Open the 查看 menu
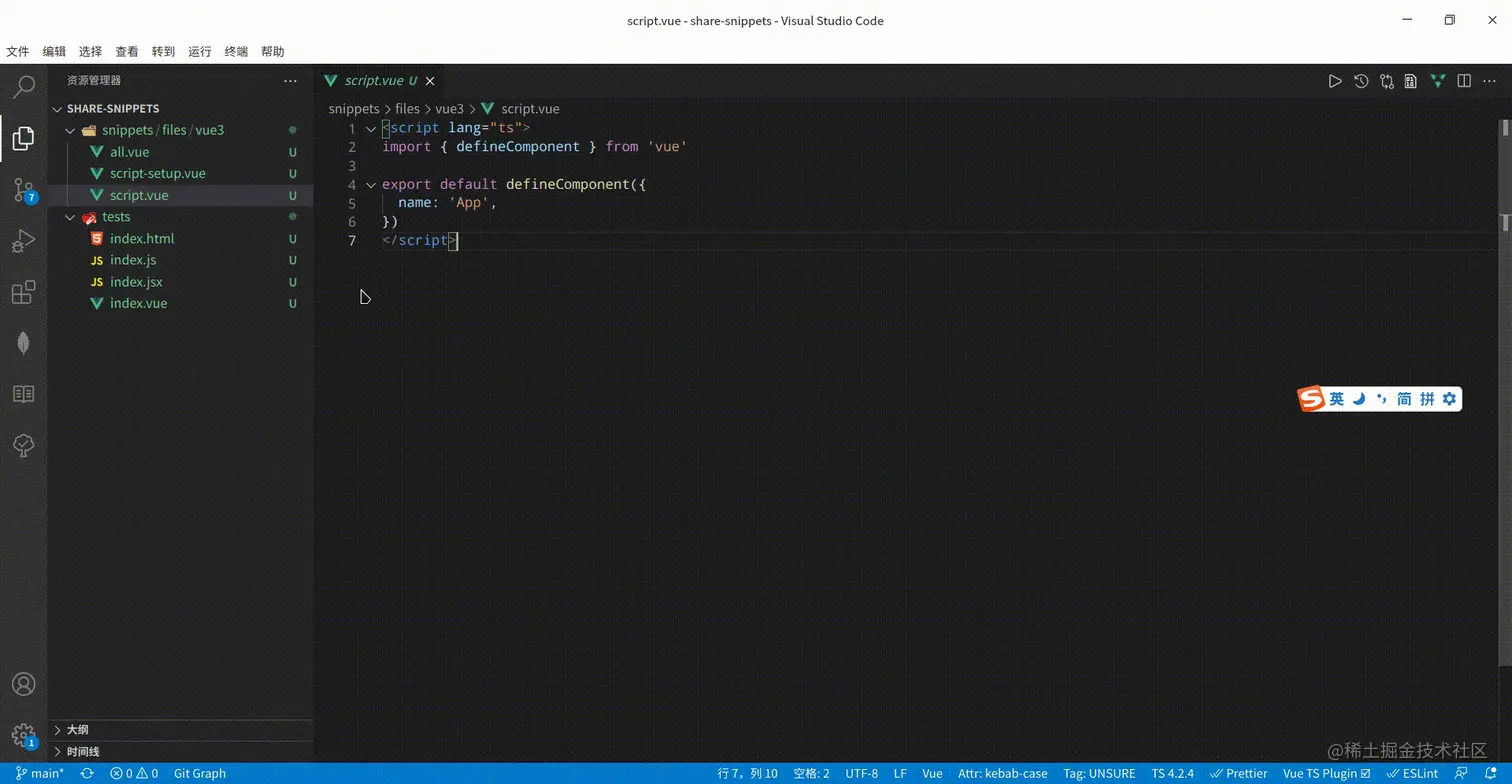The height and width of the screenshot is (784, 1512). tap(127, 51)
